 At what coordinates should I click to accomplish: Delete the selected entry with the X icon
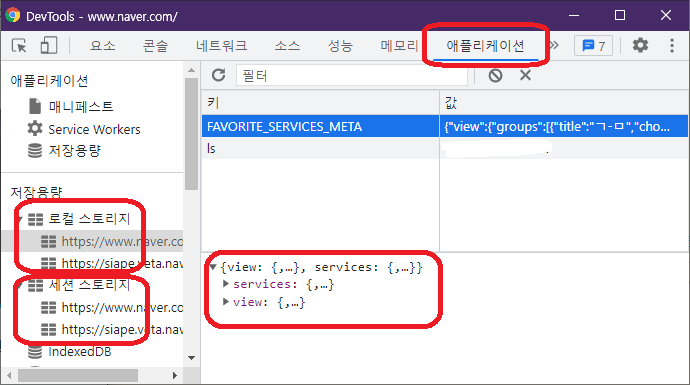click(x=525, y=75)
